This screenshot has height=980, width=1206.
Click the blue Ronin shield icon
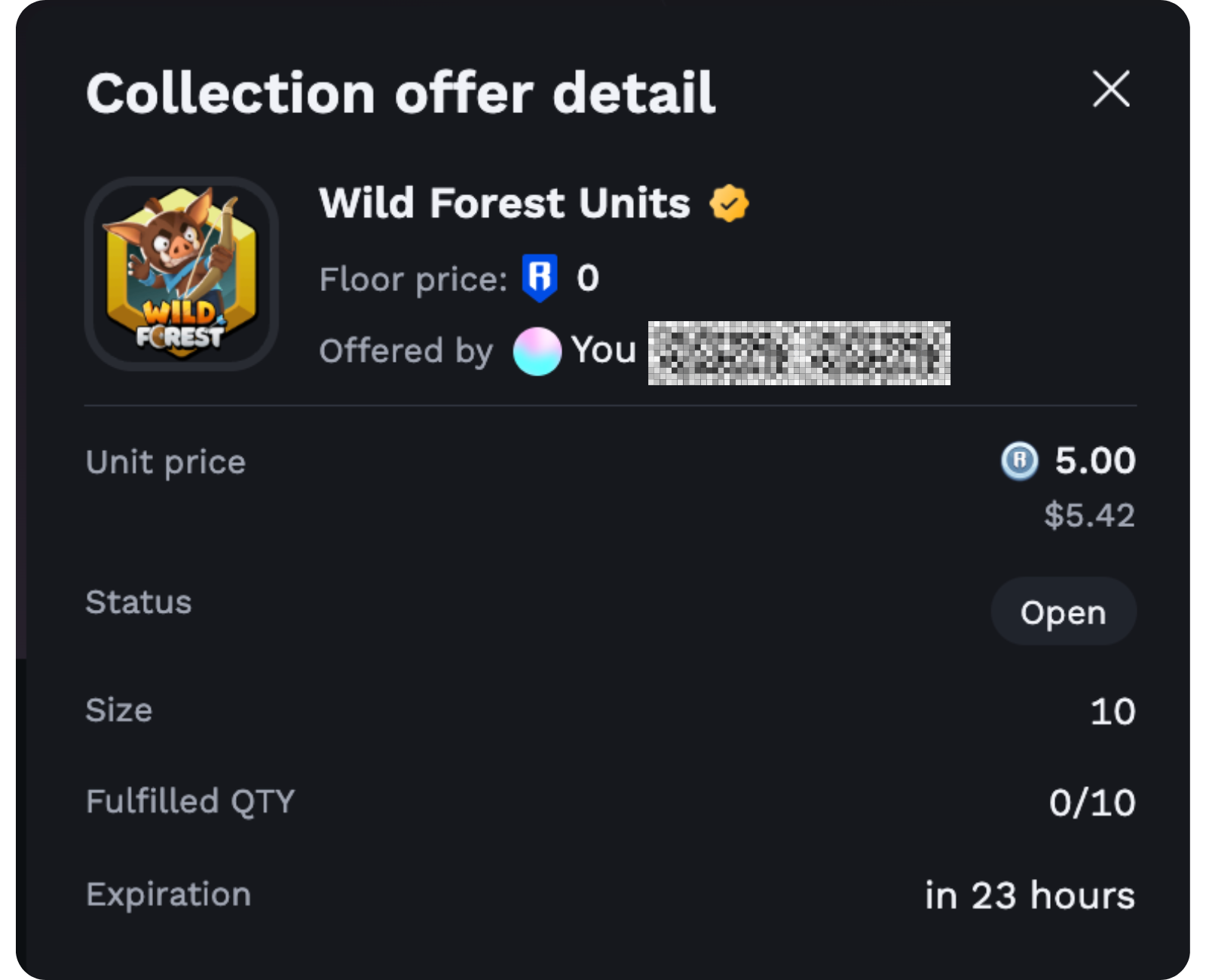click(x=540, y=278)
